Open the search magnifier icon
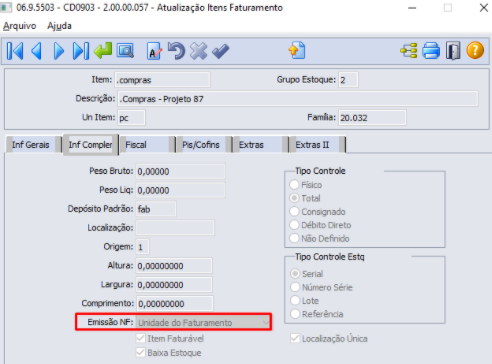 tap(125, 51)
